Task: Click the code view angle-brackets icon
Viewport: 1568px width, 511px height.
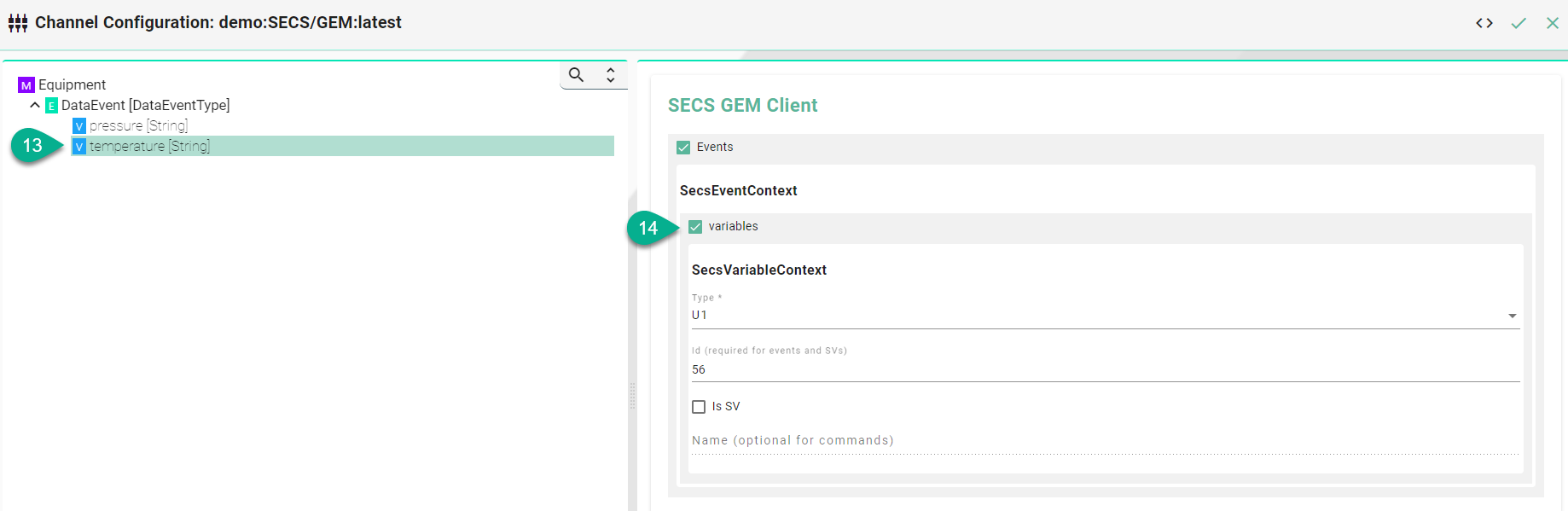Action: (x=1484, y=23)
